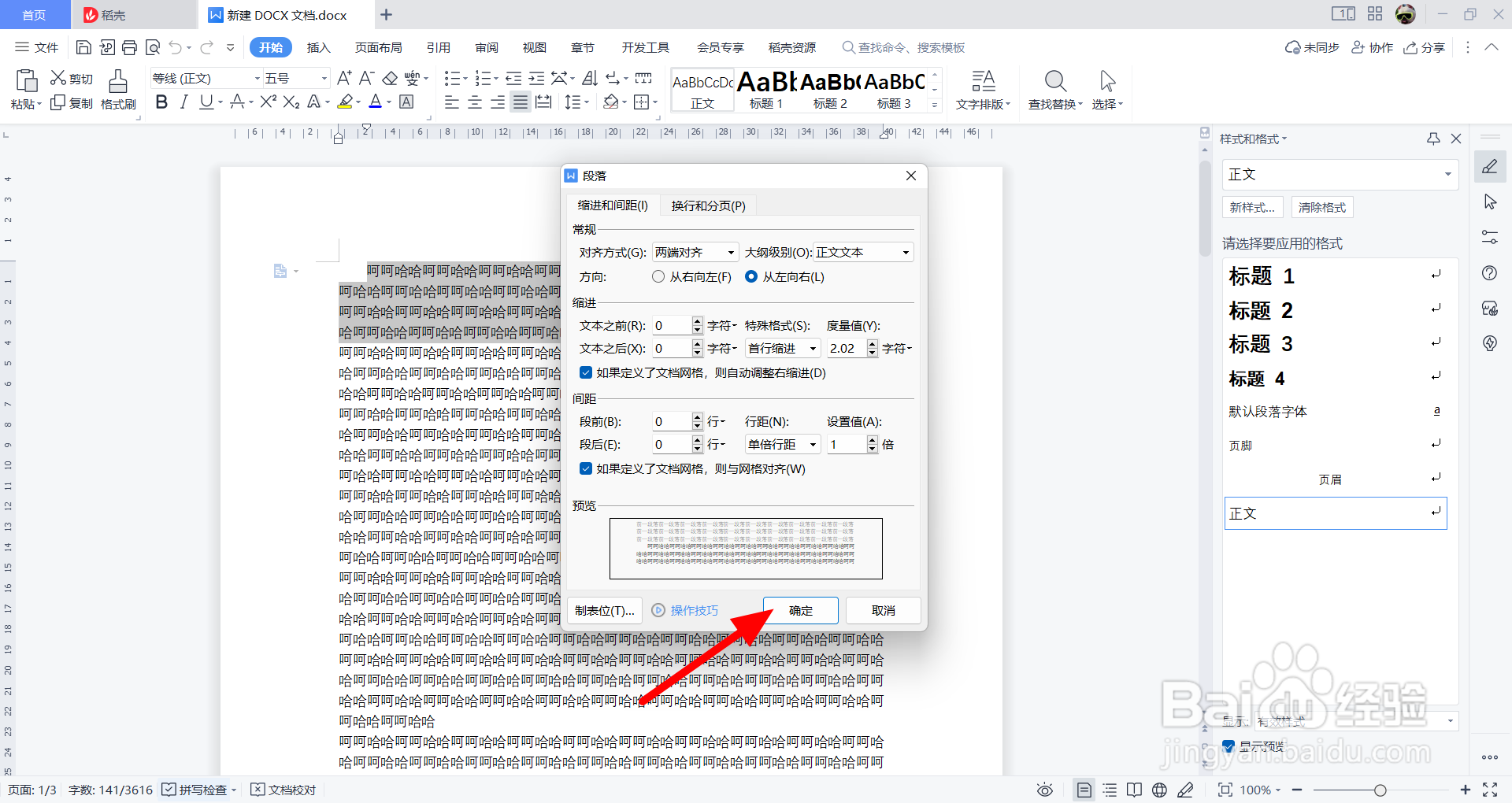This screenshot has width=1512, height=803.
Task: Click the Subscript icon
Action: (x=291, y=102)
